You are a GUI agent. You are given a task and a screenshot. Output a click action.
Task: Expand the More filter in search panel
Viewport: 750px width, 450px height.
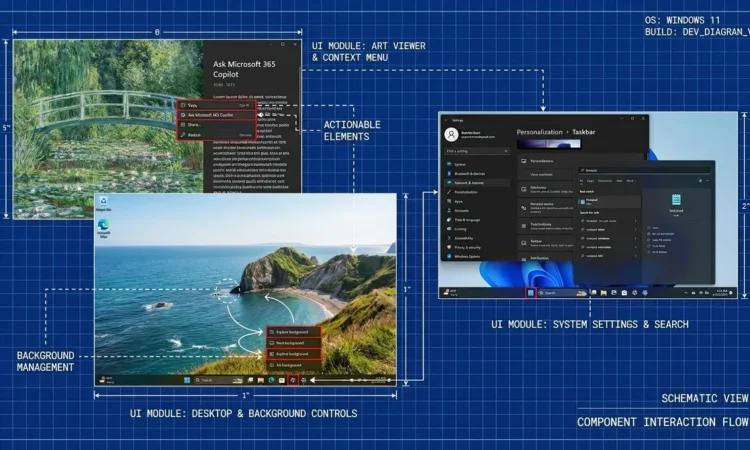pos(631,181)
